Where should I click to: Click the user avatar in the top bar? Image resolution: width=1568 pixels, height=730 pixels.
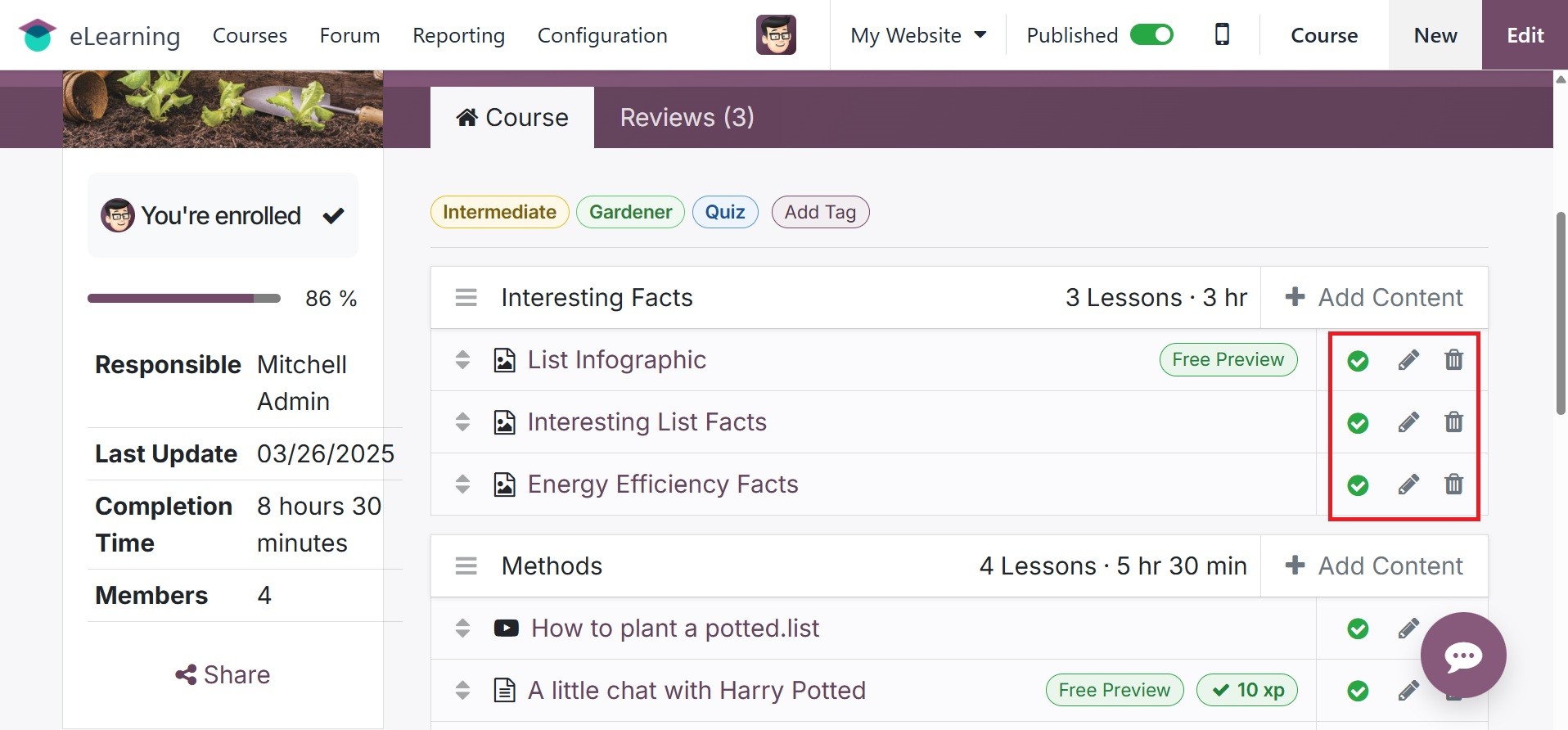point(776,35)
